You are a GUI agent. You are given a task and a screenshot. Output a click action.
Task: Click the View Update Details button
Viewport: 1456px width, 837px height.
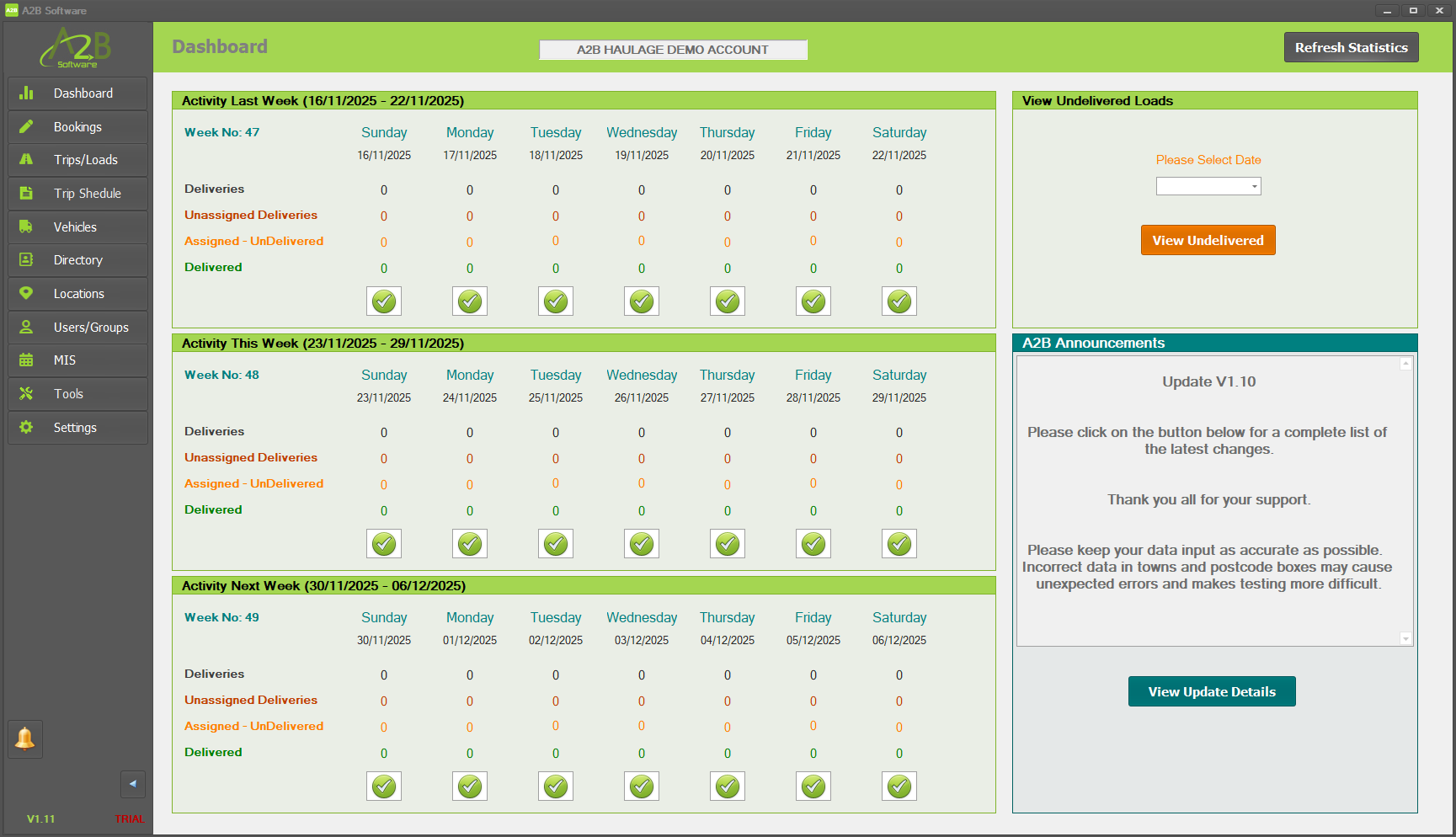1212,691
